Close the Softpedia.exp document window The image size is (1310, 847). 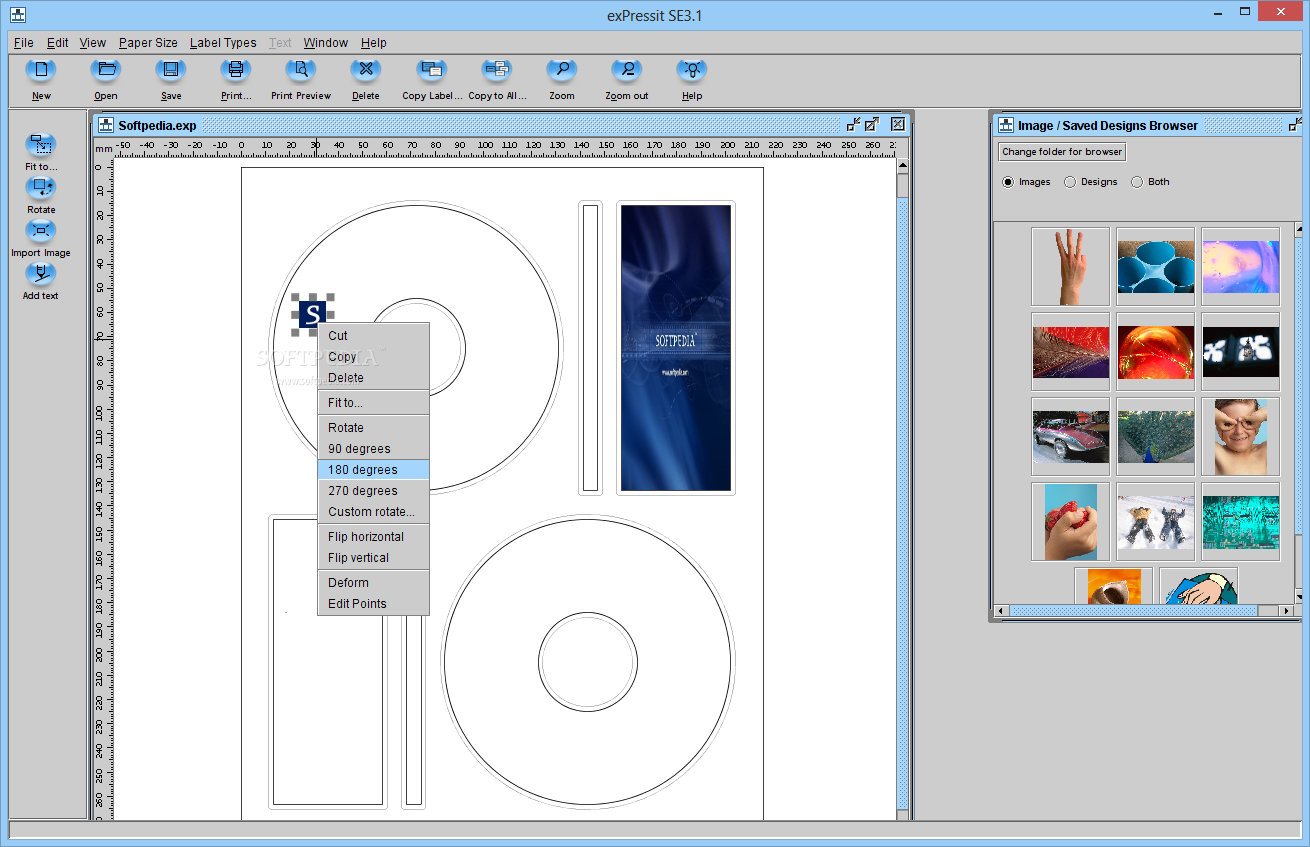[x=898, y=124]
